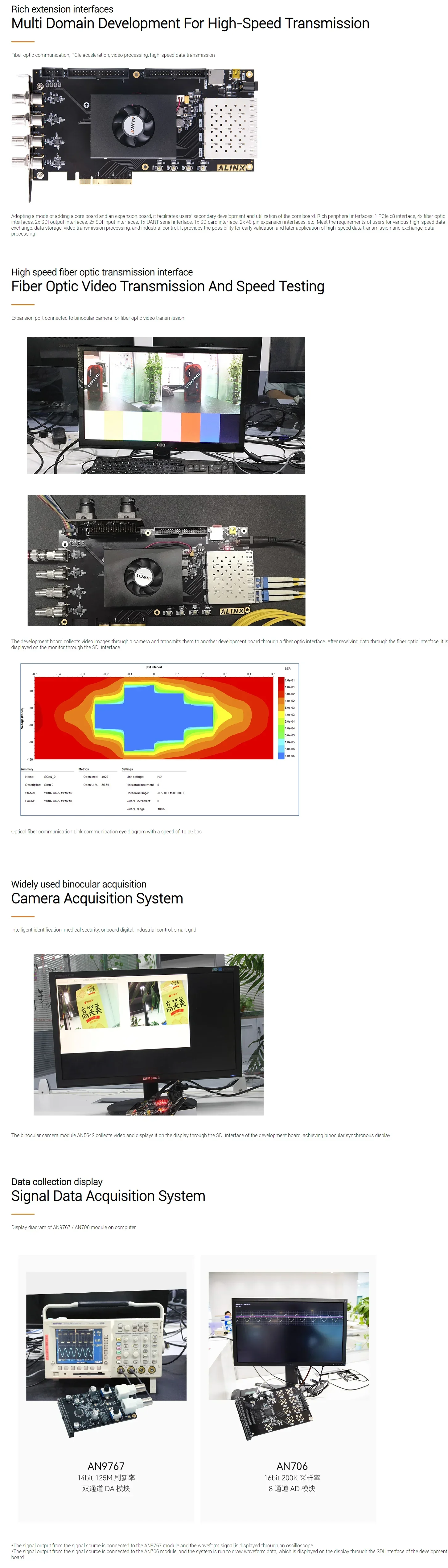Click the '16bit 200K' specification text
The width and height of the screenshot is (448, 1568).
pyautogui.click(x=292, y=1478)
